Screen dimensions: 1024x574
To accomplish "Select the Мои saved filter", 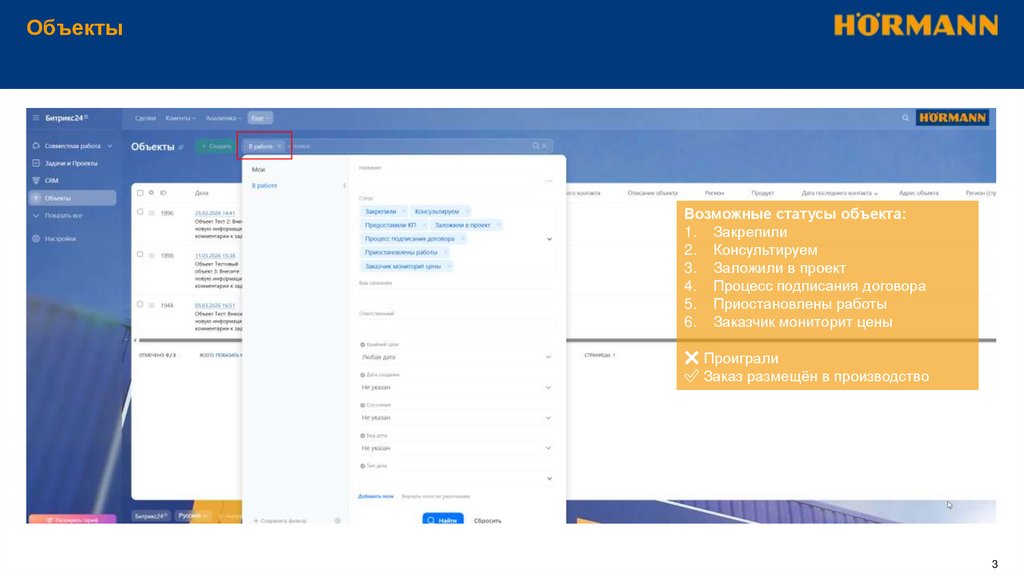I will coord(259,170).
